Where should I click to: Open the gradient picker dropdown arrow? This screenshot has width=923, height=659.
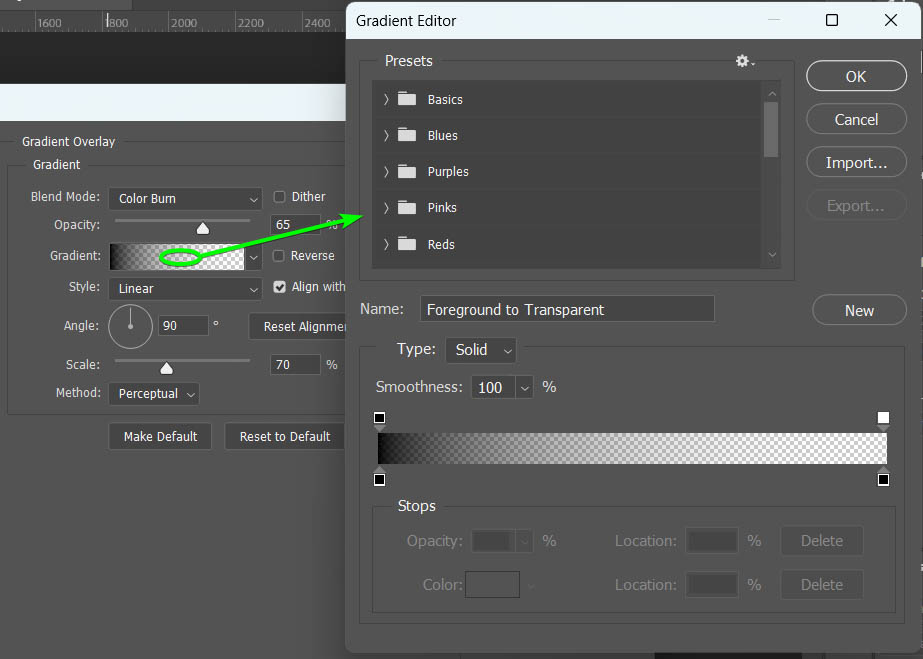[x=254, y=257]
